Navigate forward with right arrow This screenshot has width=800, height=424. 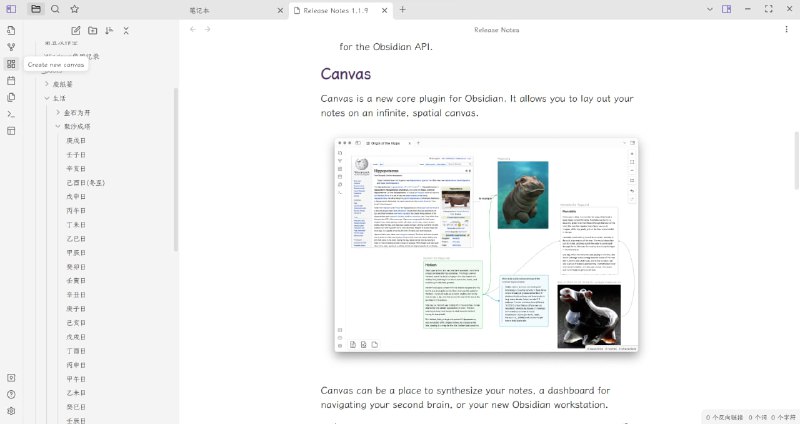[x=207, y=29]
